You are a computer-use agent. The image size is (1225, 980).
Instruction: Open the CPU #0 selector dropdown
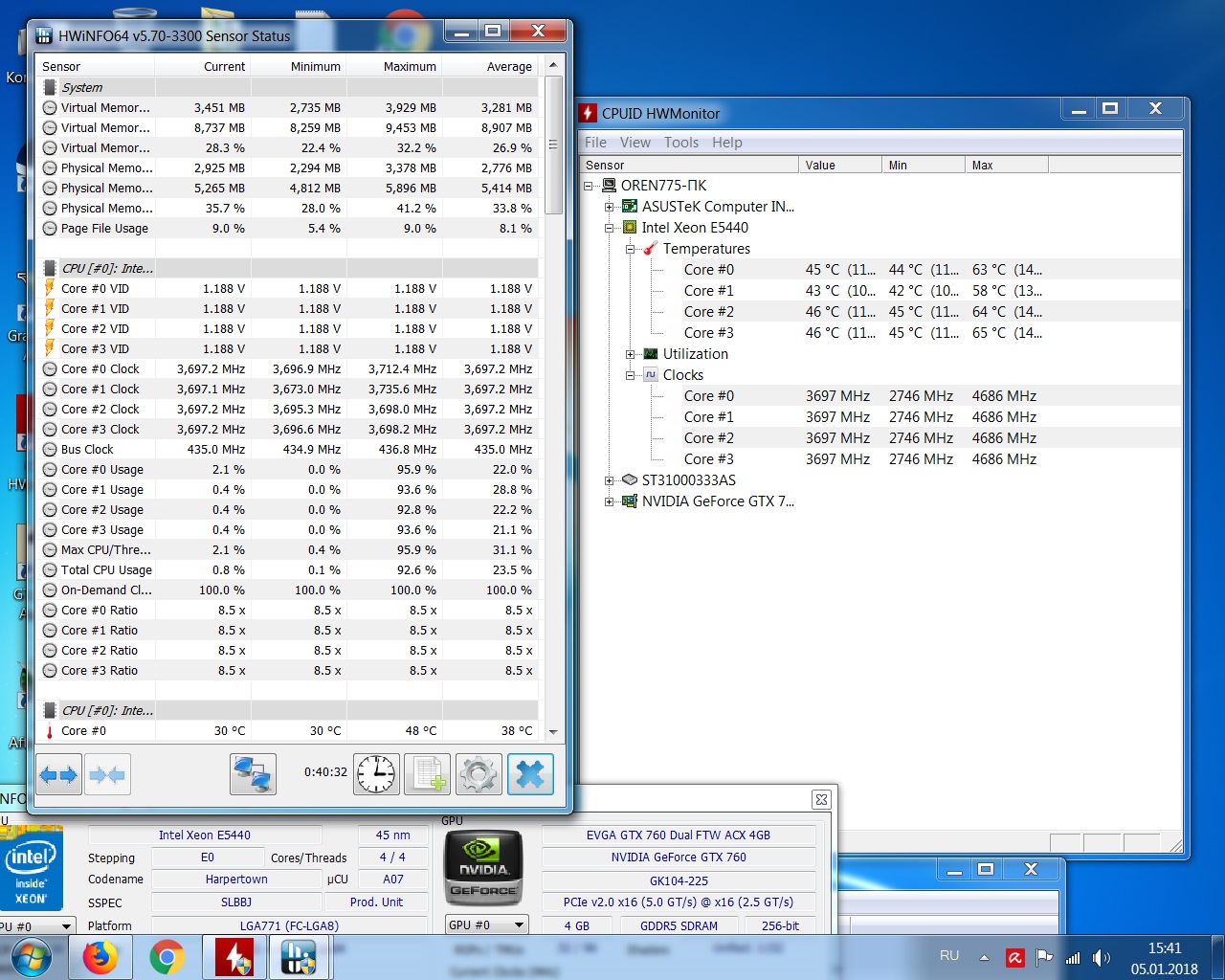pyautogui.click(x=36, y=926)
